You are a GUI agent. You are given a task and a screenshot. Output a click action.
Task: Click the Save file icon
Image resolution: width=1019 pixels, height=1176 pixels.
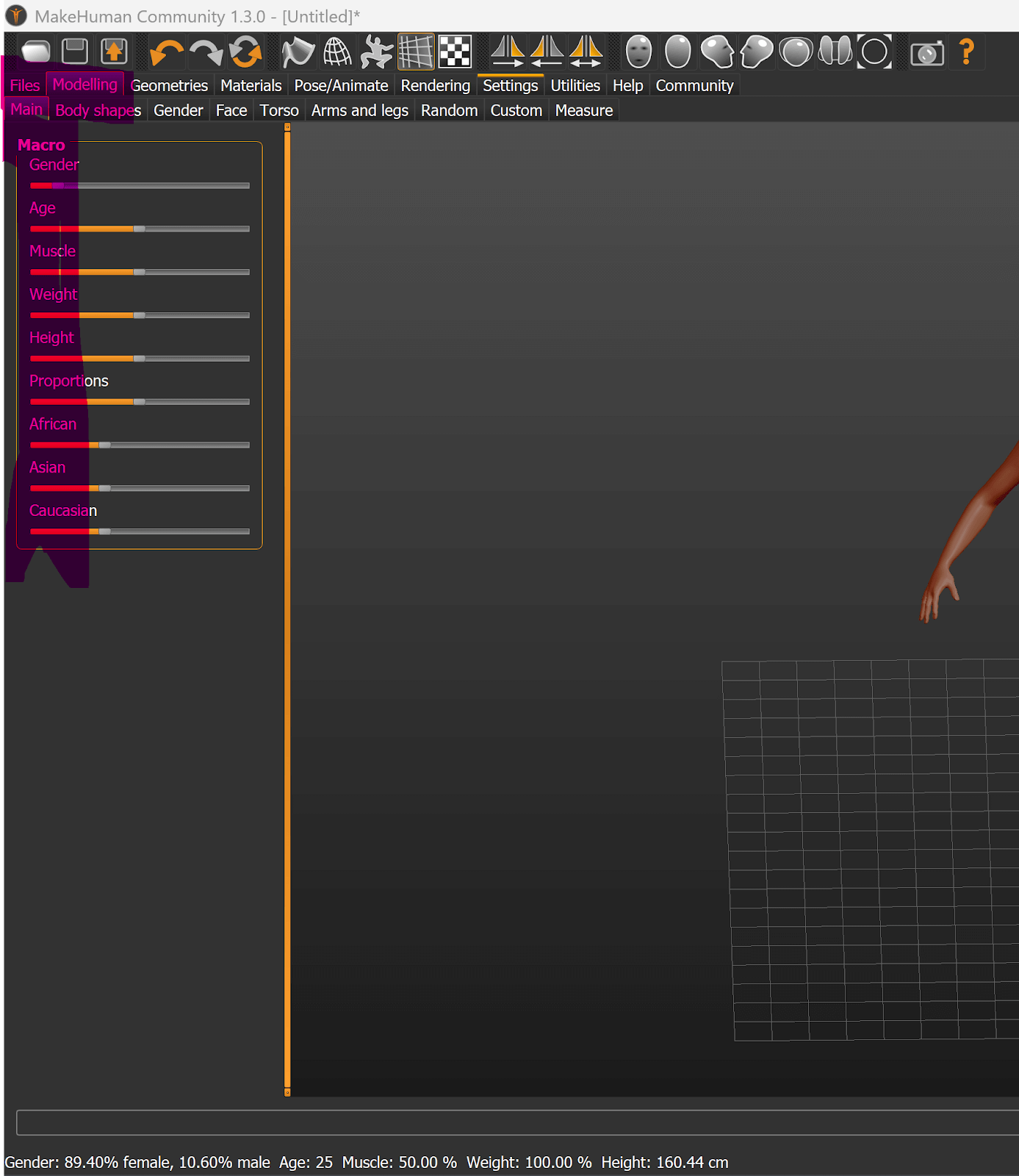click(75, 51)
